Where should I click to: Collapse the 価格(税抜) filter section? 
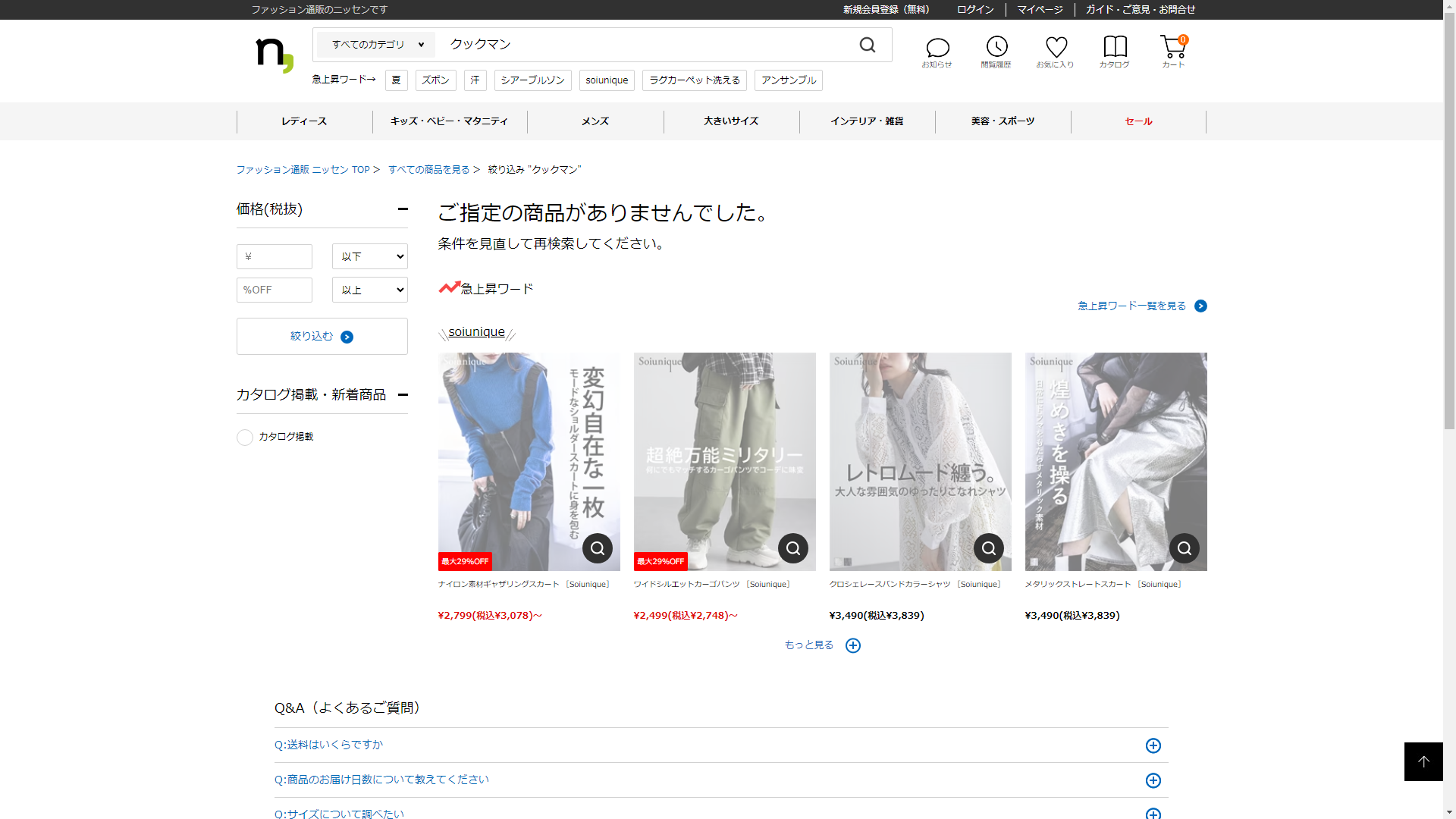(x=403, y=209)
